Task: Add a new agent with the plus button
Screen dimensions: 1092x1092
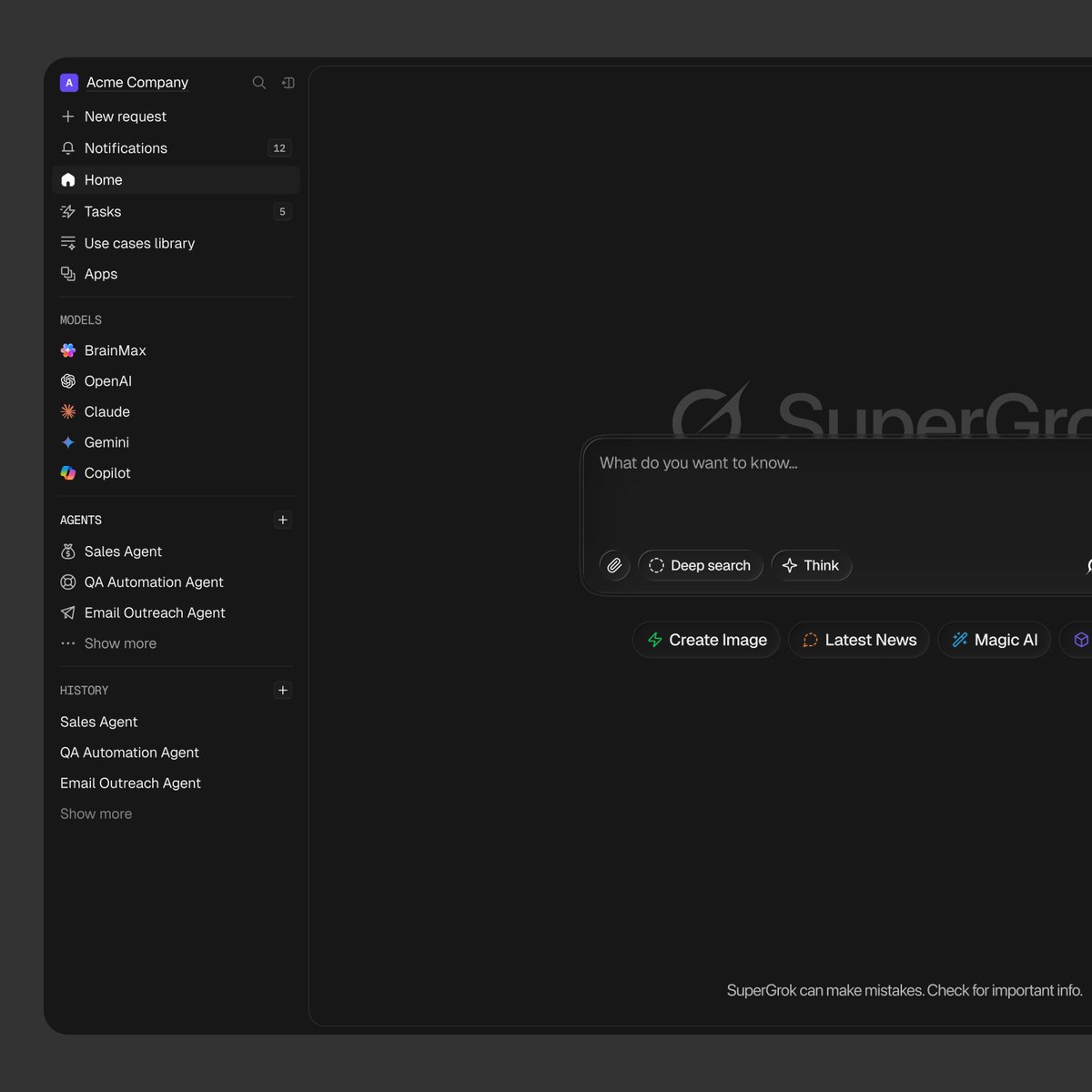Action: point(283,520)
